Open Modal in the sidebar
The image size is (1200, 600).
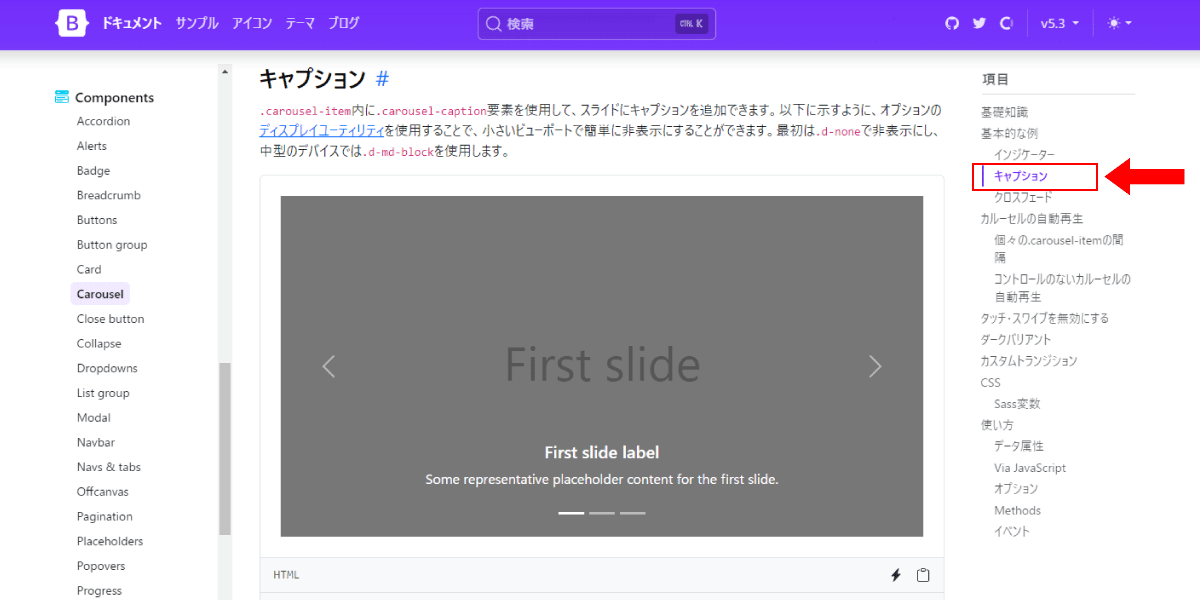pyautogui.click(x=94, y=418)
